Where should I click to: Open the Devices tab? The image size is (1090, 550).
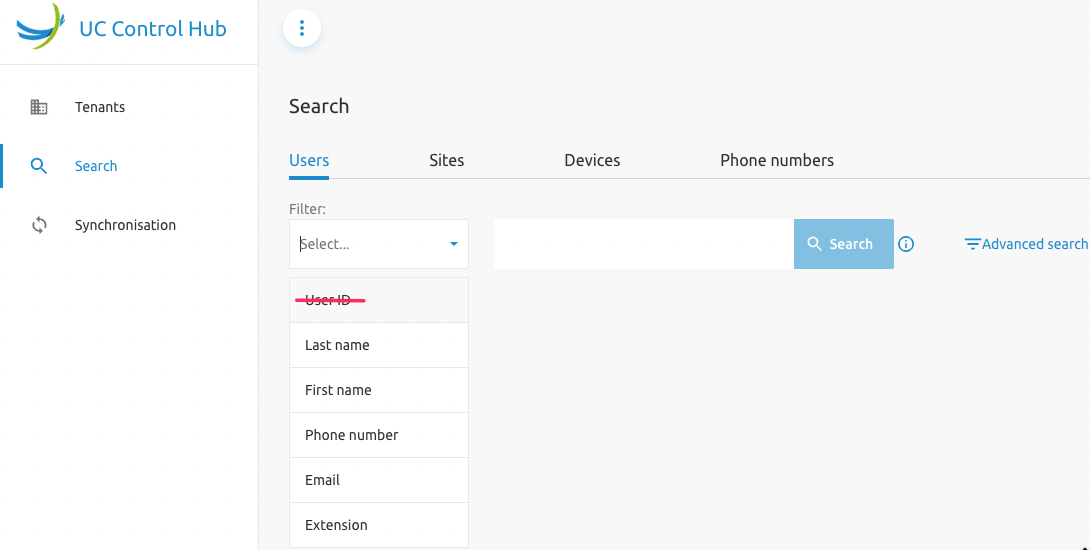592,160
